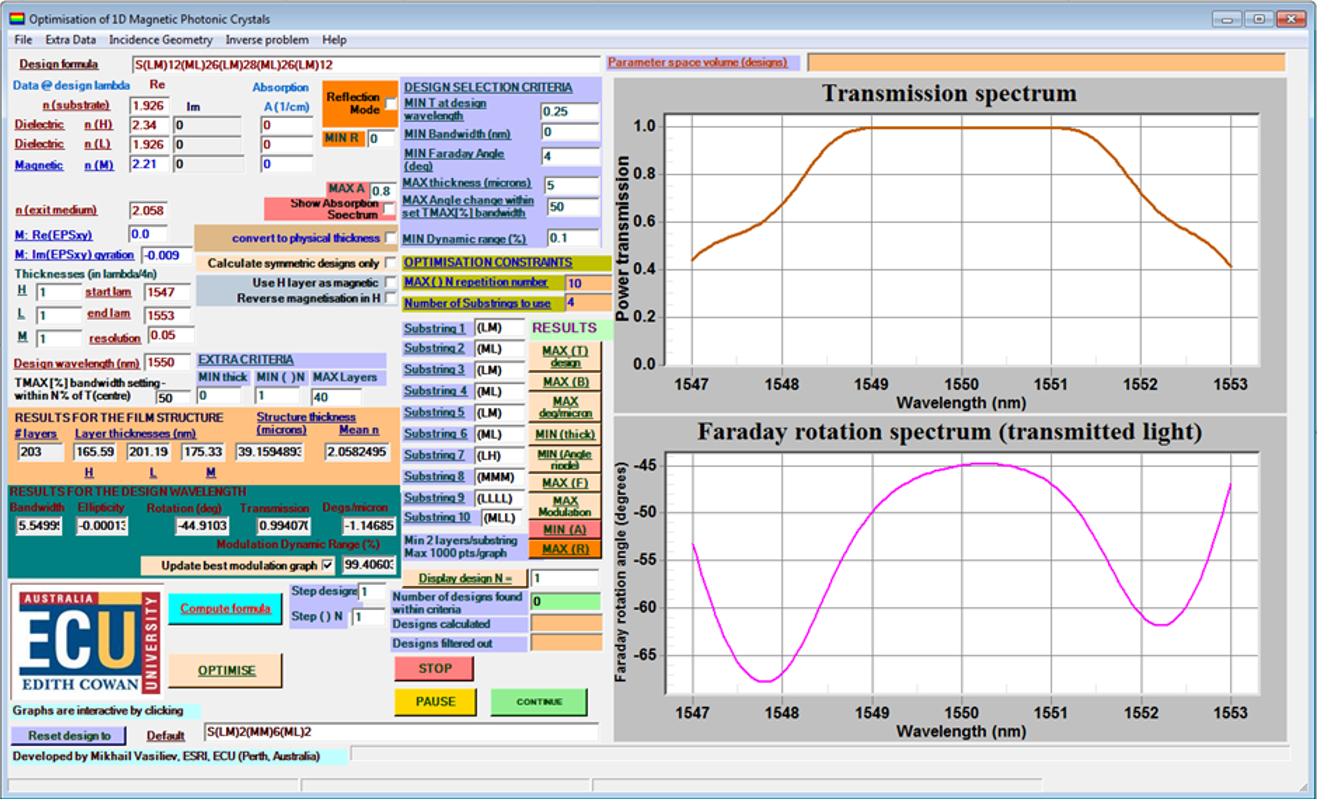Toggle convert to physical thickness
Image resolution: width=1317 pixels, height=799 pixels.
(x=390, y=238)
